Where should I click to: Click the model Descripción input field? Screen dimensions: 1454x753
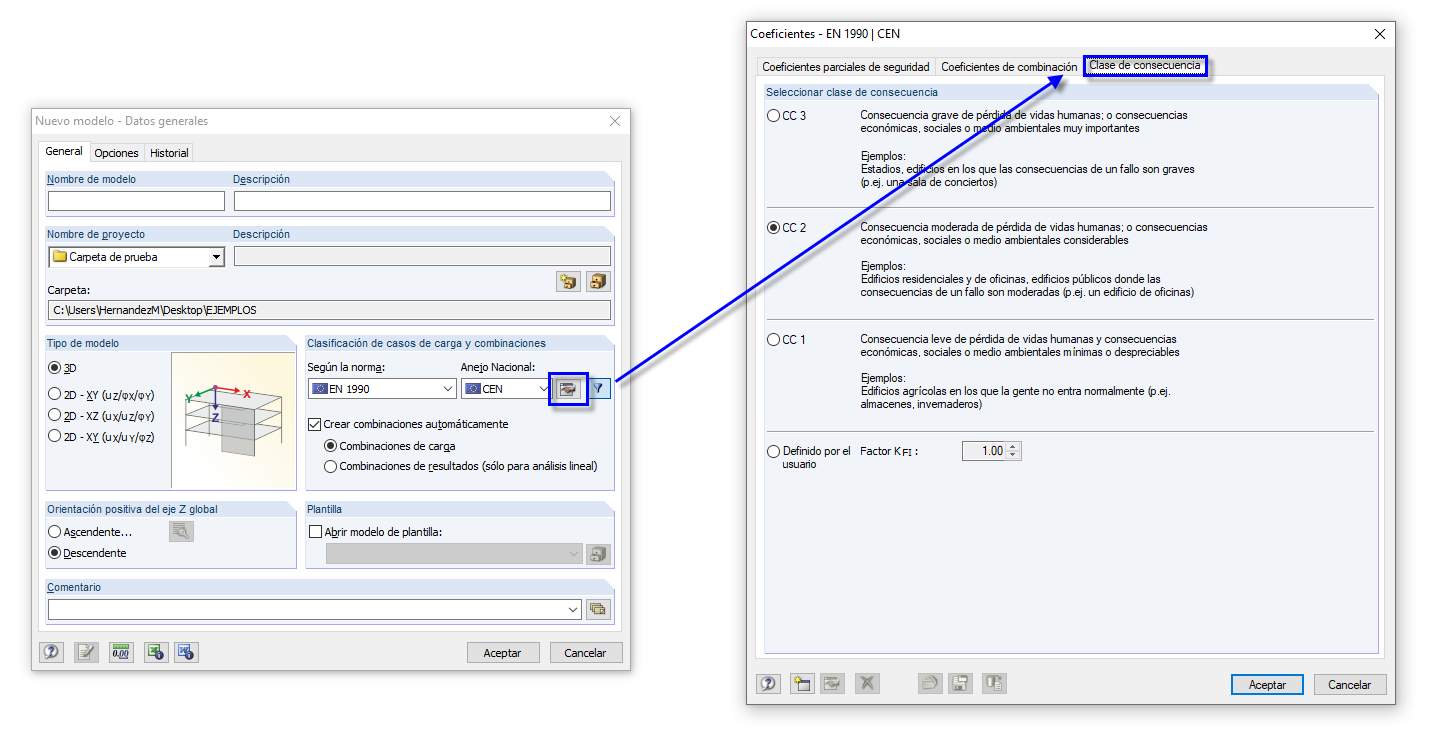422,201
